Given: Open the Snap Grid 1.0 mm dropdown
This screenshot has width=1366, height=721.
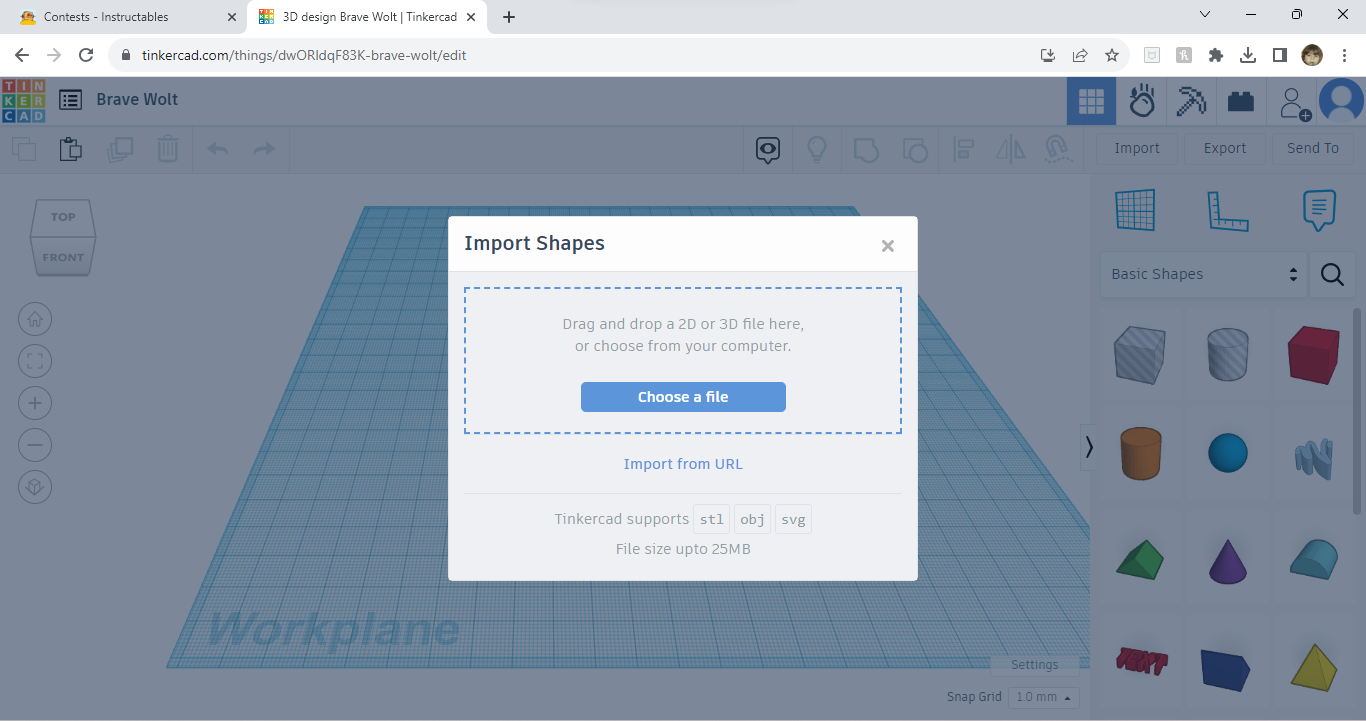Looking at the screenshot, I should (x=1043, y=697).
